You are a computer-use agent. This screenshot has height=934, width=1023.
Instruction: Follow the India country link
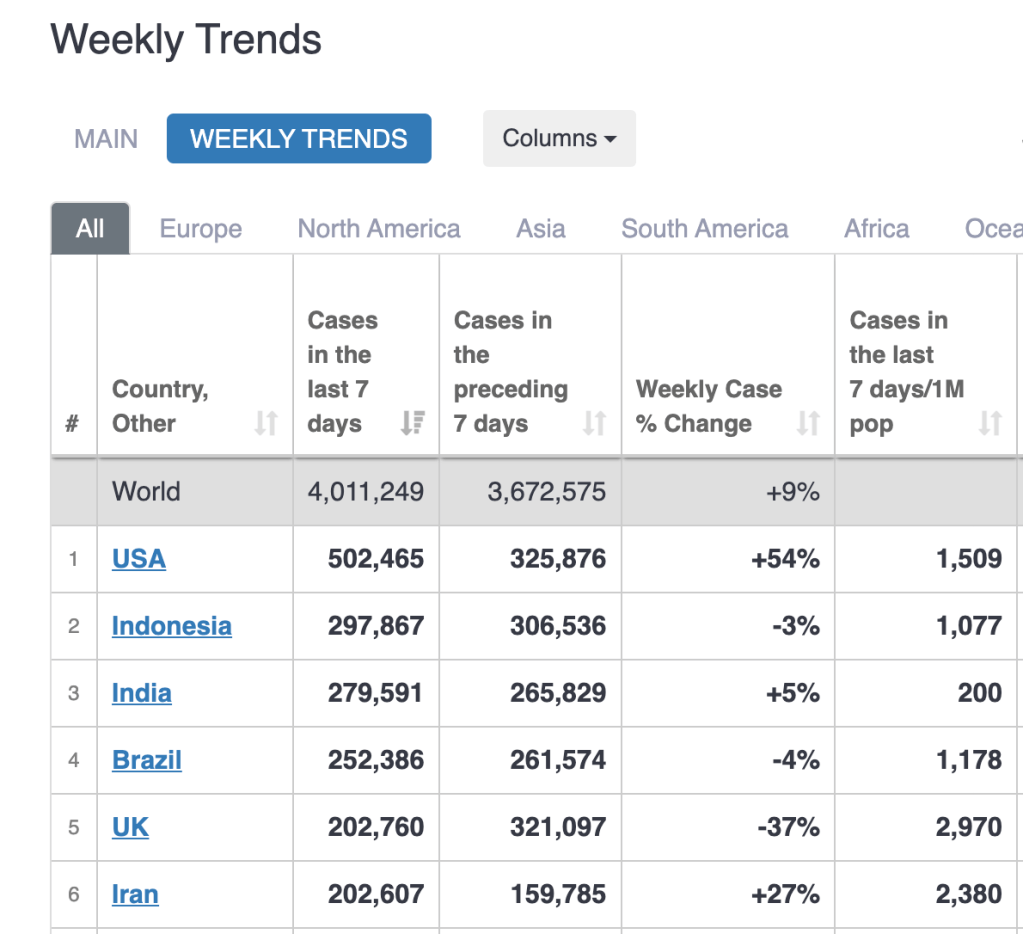[142, 693]
